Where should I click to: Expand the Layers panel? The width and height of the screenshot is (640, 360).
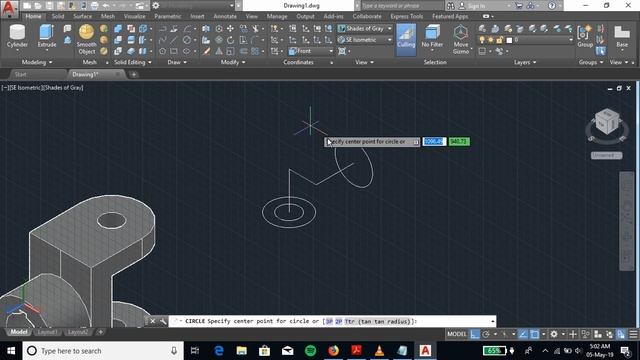[525, 62]
